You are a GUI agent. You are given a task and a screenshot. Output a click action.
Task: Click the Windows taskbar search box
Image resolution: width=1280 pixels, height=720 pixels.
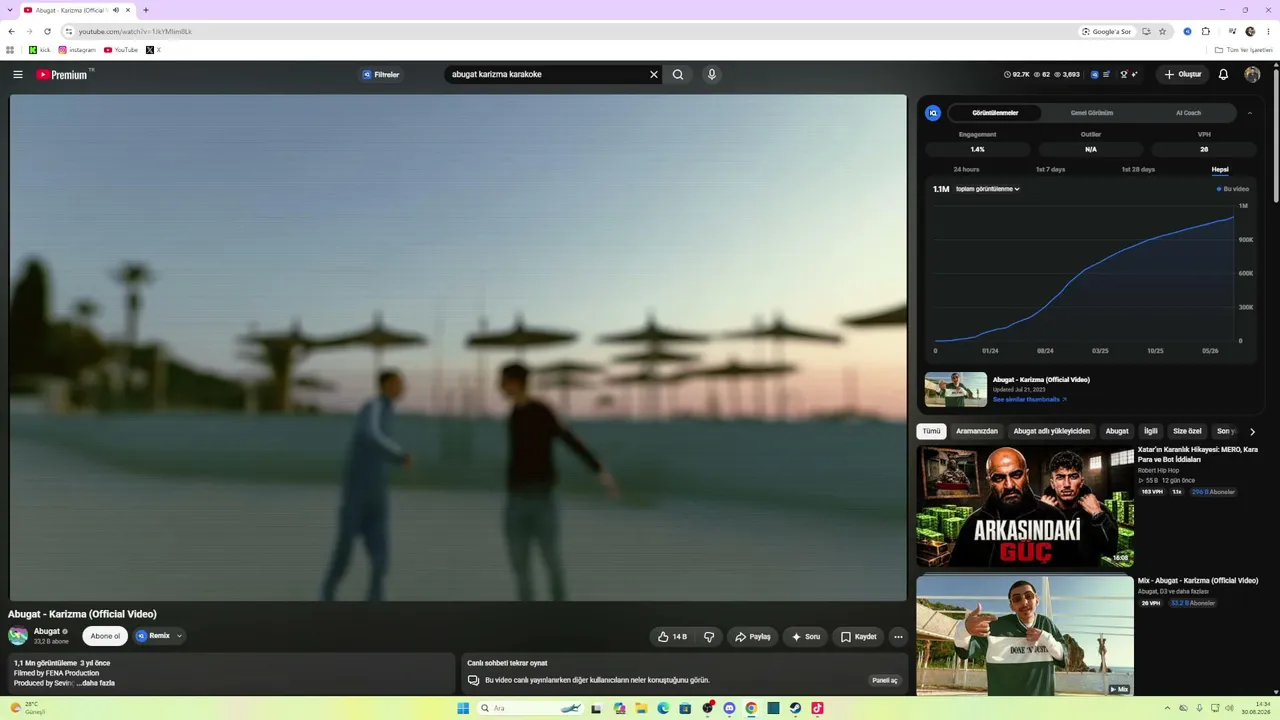[x=530, y=708]
